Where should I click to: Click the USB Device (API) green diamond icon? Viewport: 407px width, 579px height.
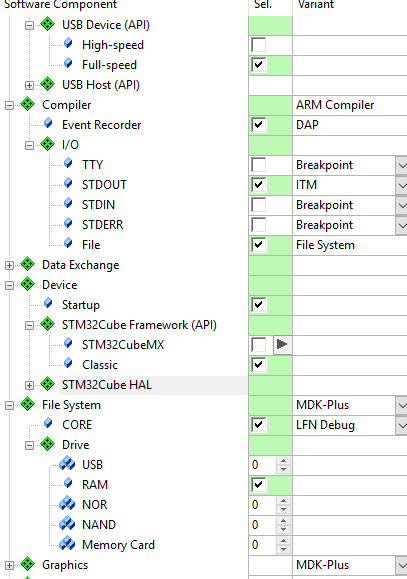click(47, 24)
